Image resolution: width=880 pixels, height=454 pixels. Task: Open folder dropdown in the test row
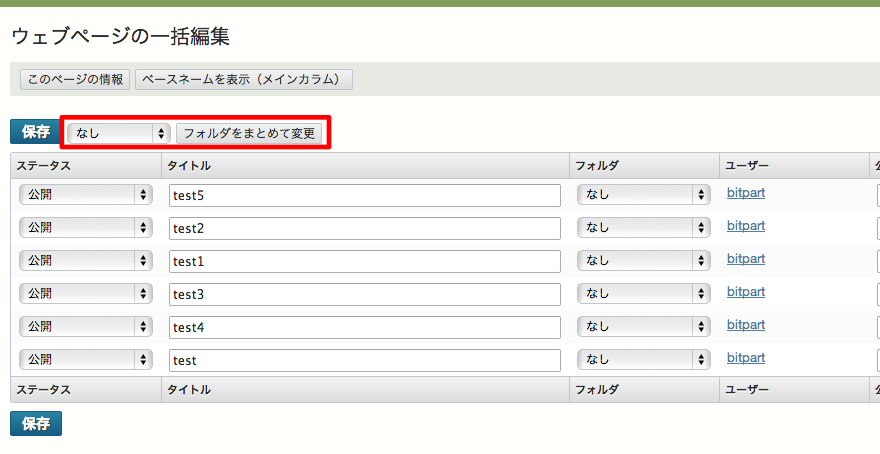click(x=644, y=360)
